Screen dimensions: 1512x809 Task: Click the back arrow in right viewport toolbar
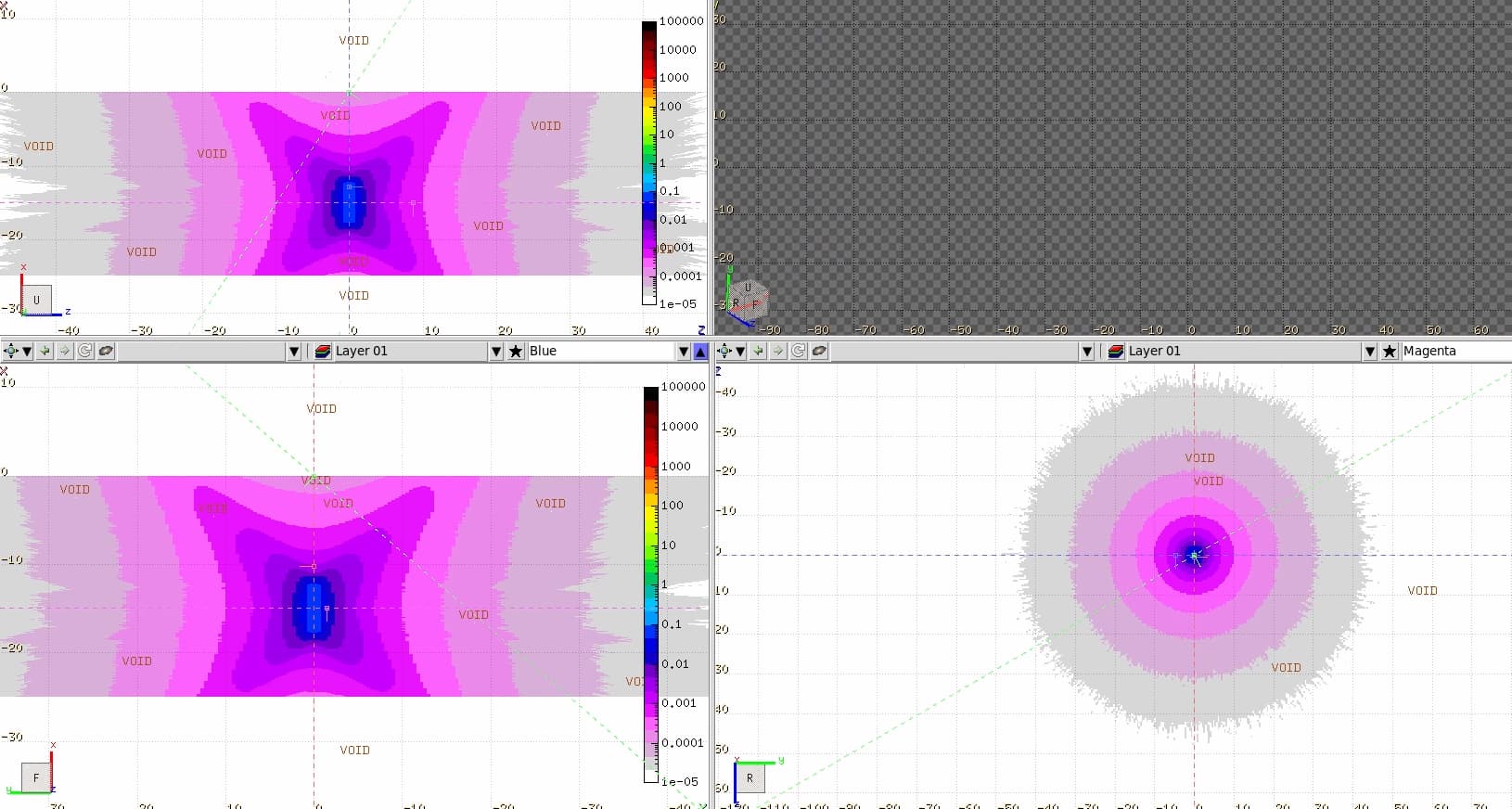[x=759, y=352]
